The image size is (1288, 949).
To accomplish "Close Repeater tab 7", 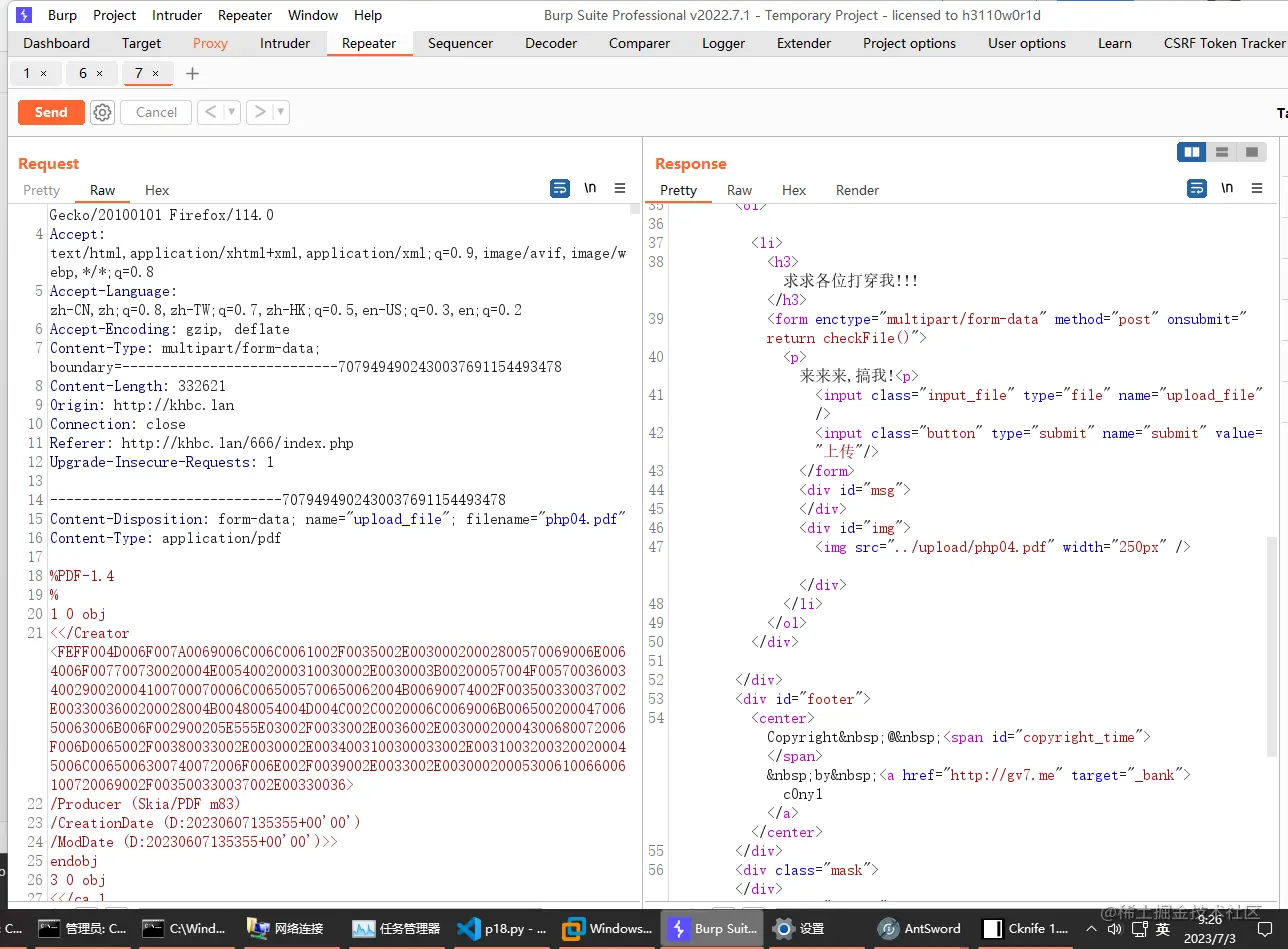I will click(x=156, y=73).
